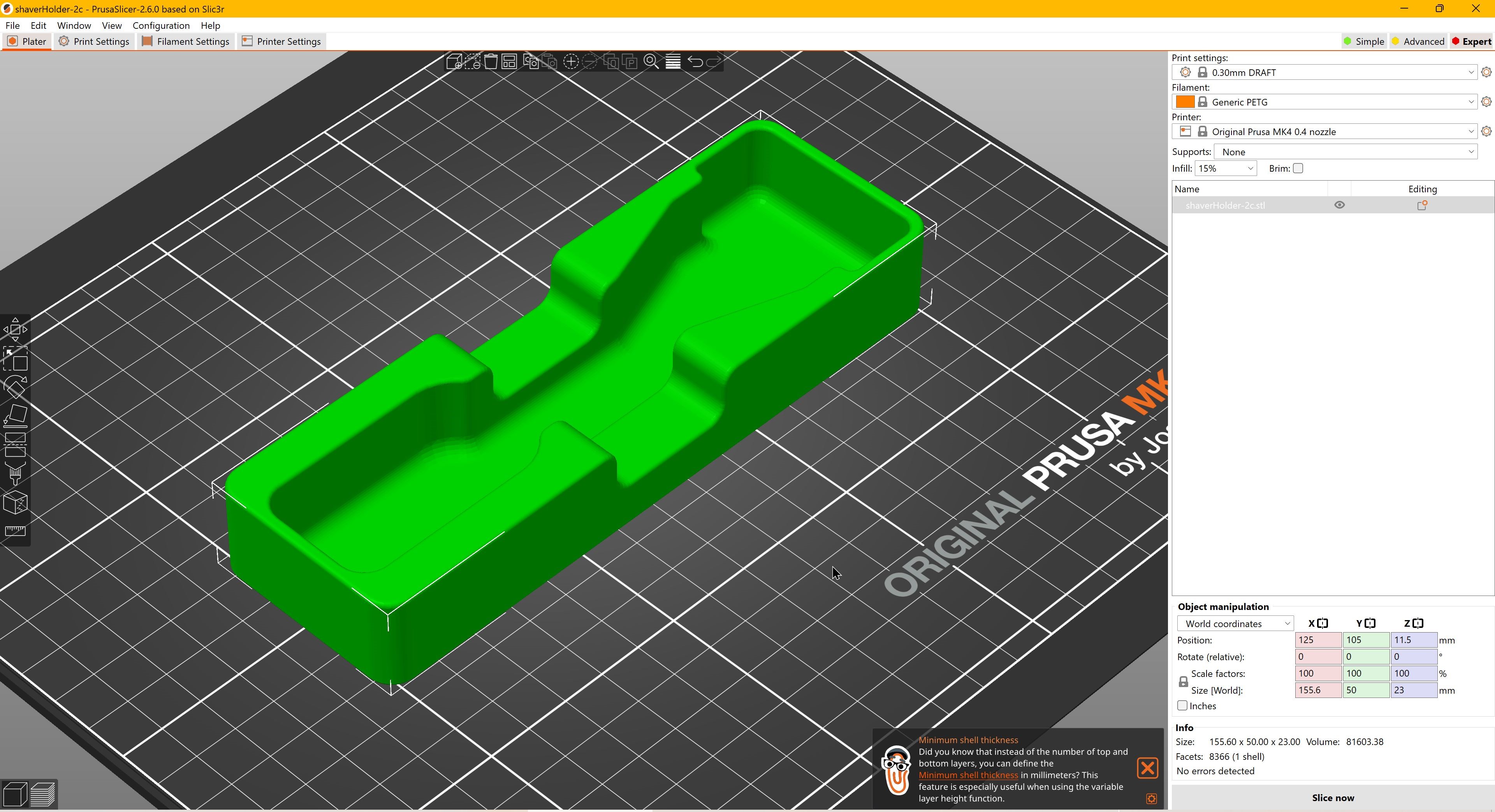
Task: Open Variable layer height tool
Action: [673, 62]
